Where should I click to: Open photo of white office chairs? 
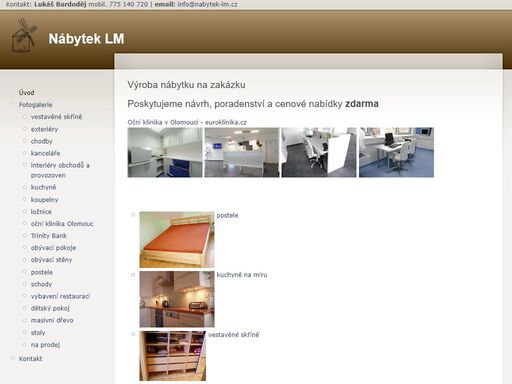coord(319,152)
